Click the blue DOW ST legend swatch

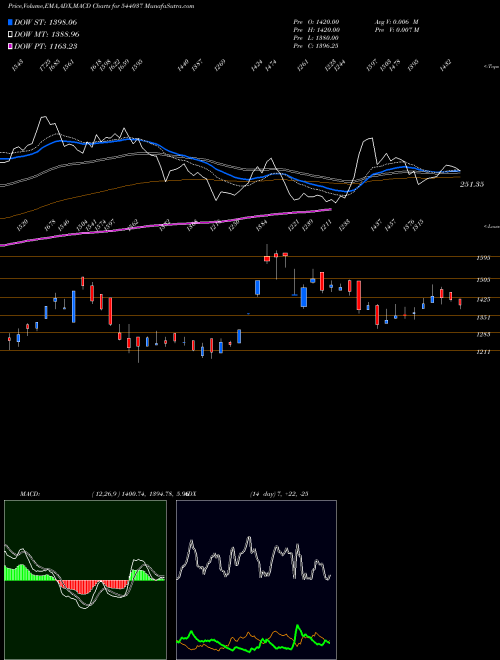tap(11, 22)
